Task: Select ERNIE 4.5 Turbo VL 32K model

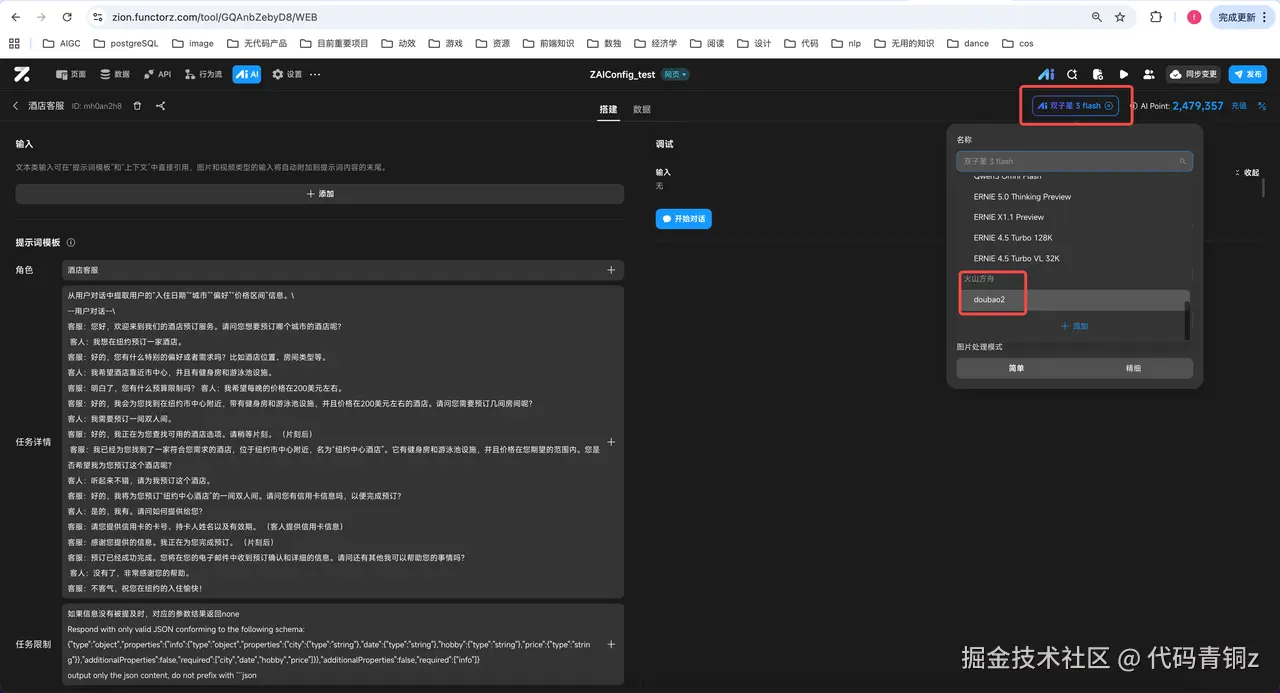Action: [x=1016, y=259]
